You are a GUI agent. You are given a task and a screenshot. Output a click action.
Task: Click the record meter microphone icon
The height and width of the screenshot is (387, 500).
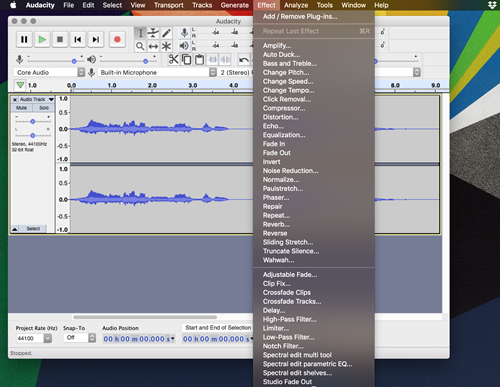point(184,33)
